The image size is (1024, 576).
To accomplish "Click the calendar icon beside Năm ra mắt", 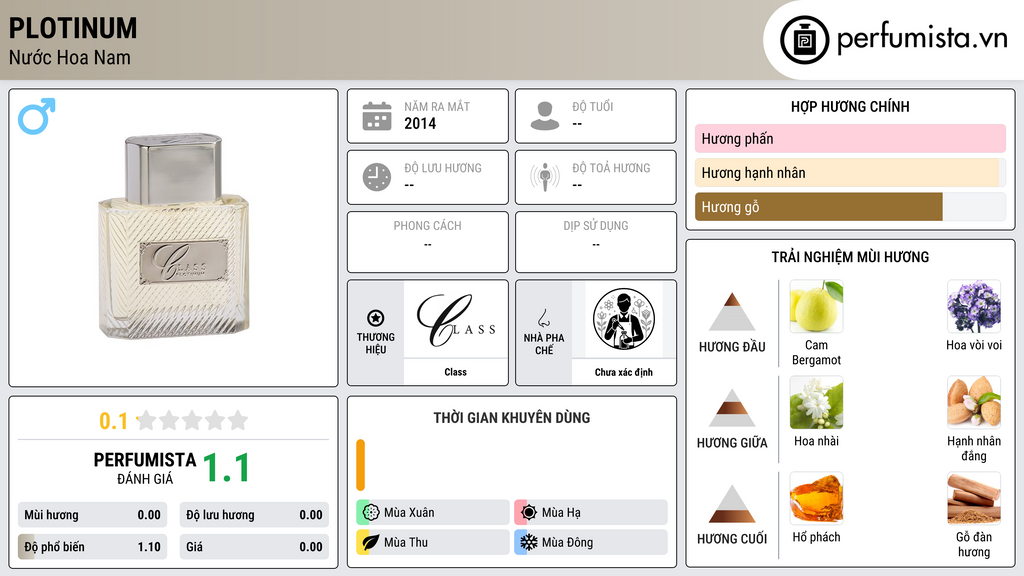I will 377,116.
